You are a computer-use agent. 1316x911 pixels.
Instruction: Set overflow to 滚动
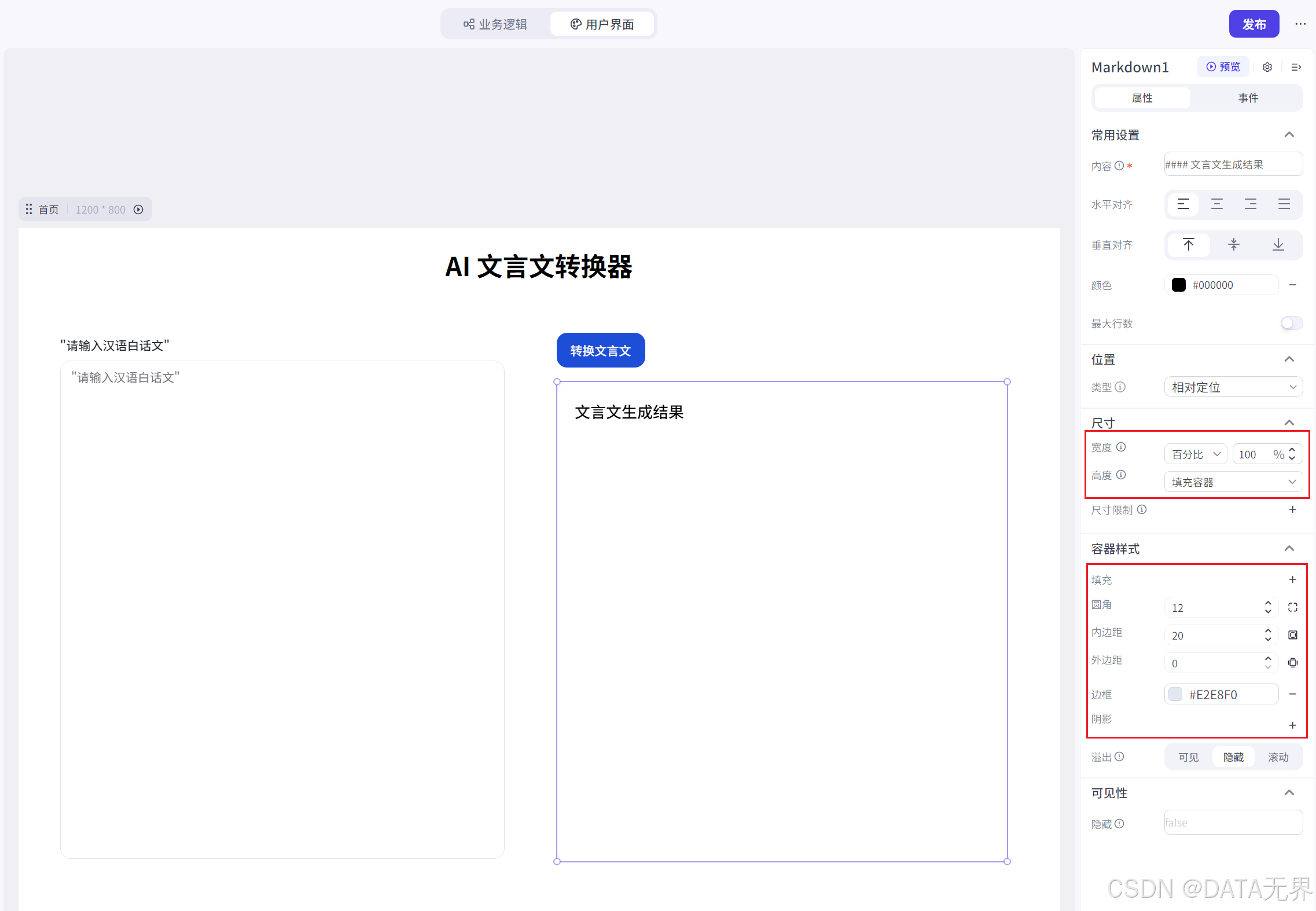pos(1278,757)
